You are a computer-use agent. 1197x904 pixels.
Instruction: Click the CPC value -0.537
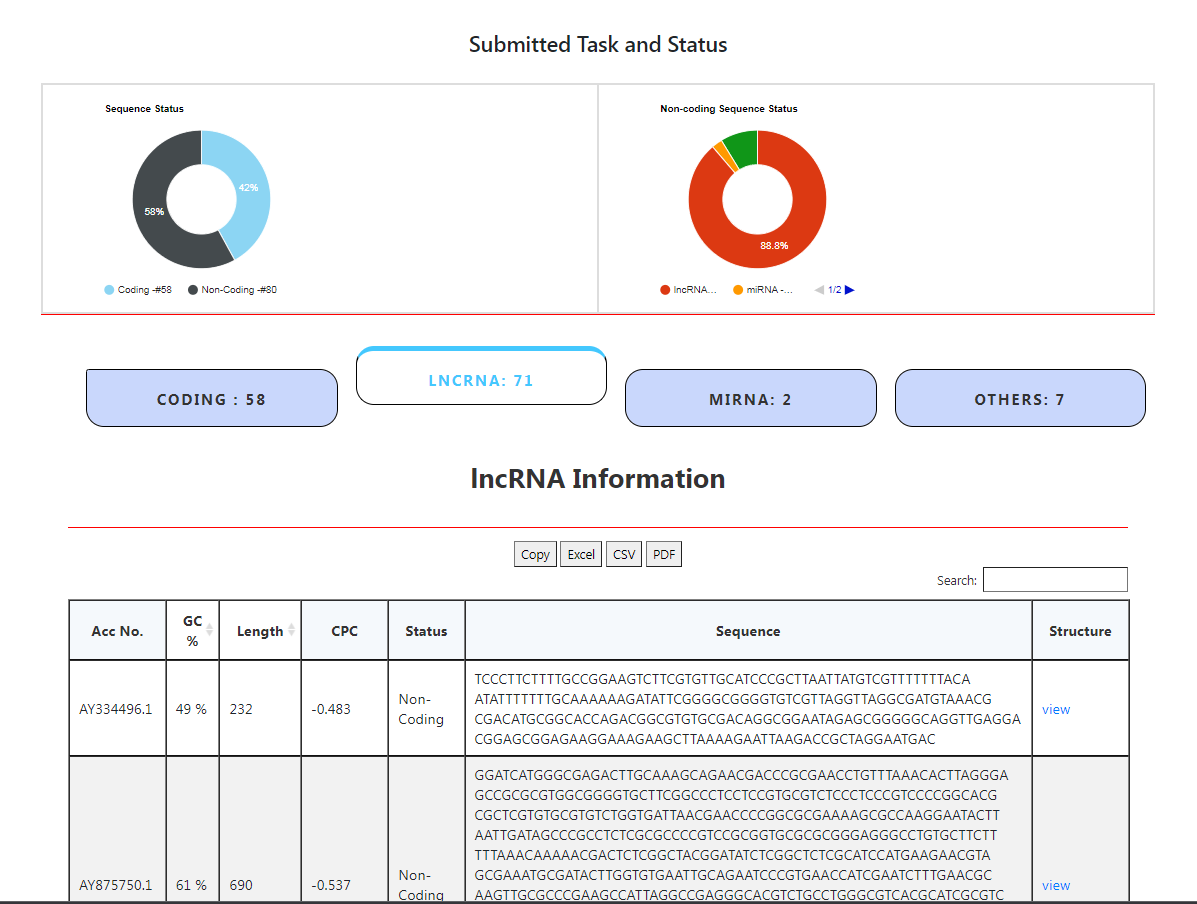point(331,886)
